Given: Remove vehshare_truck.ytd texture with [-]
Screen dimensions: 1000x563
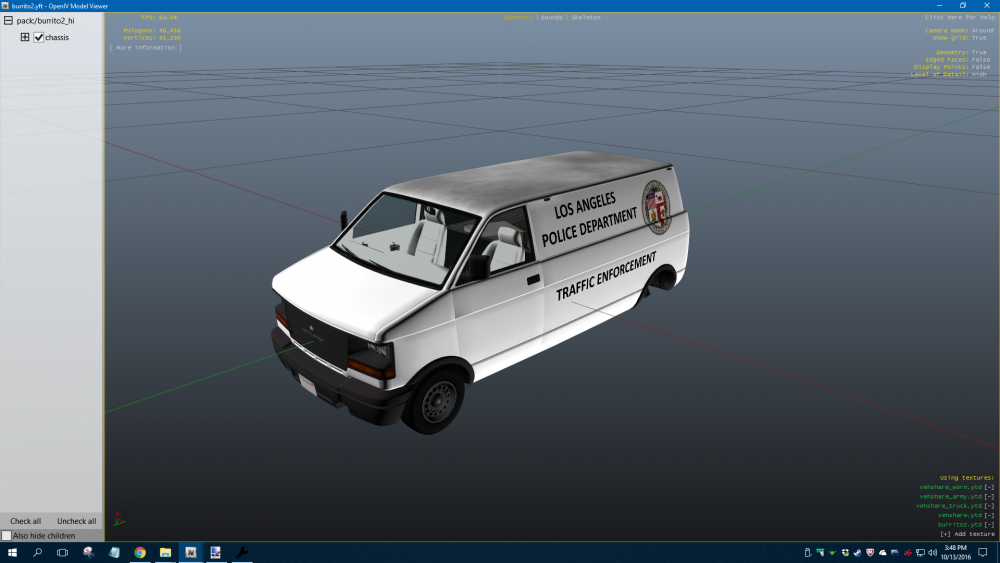Looking at the screenshot, I should point(989,506).
